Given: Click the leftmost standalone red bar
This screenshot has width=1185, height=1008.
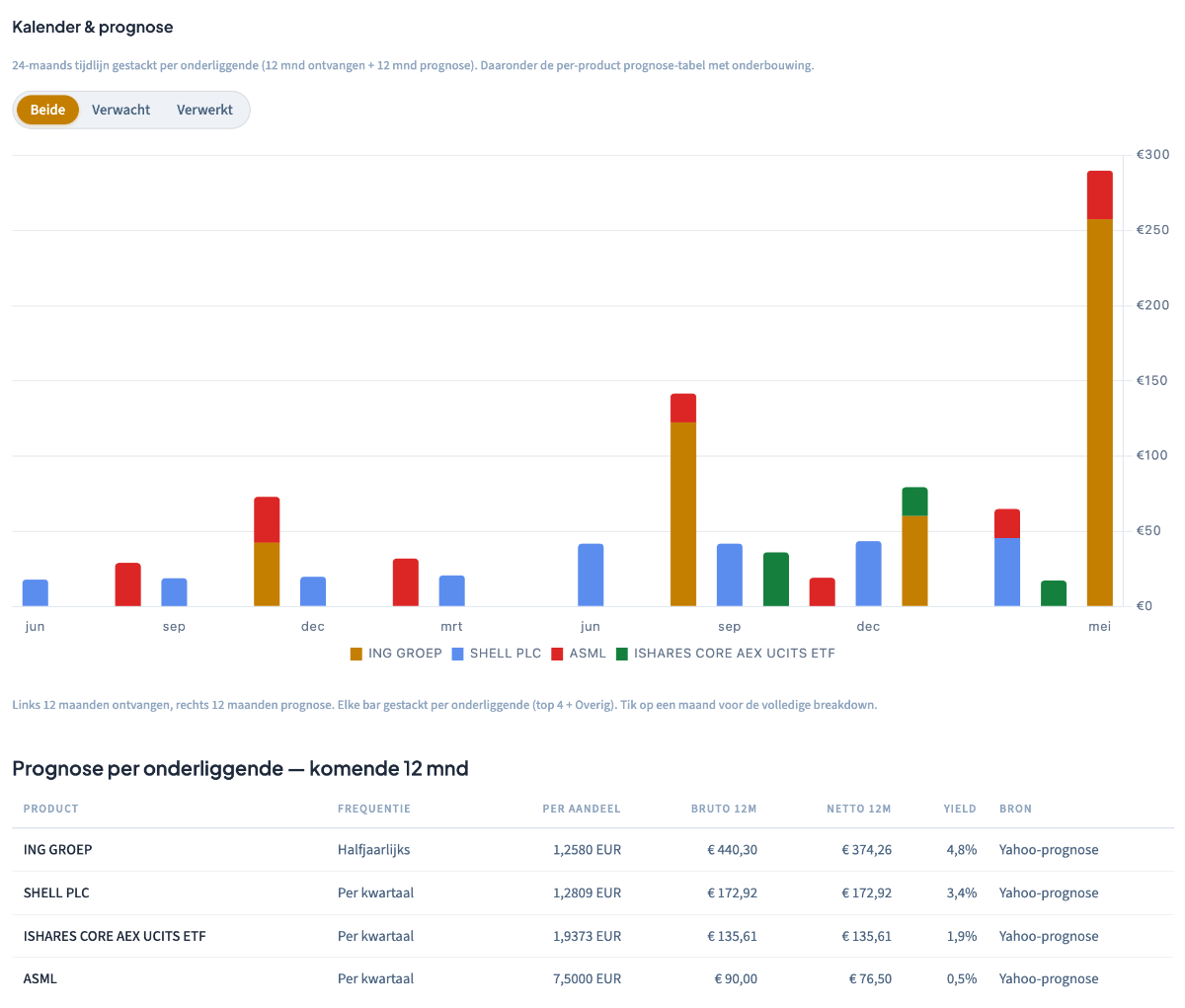Looking at the screenshot, I should point(128,584).
